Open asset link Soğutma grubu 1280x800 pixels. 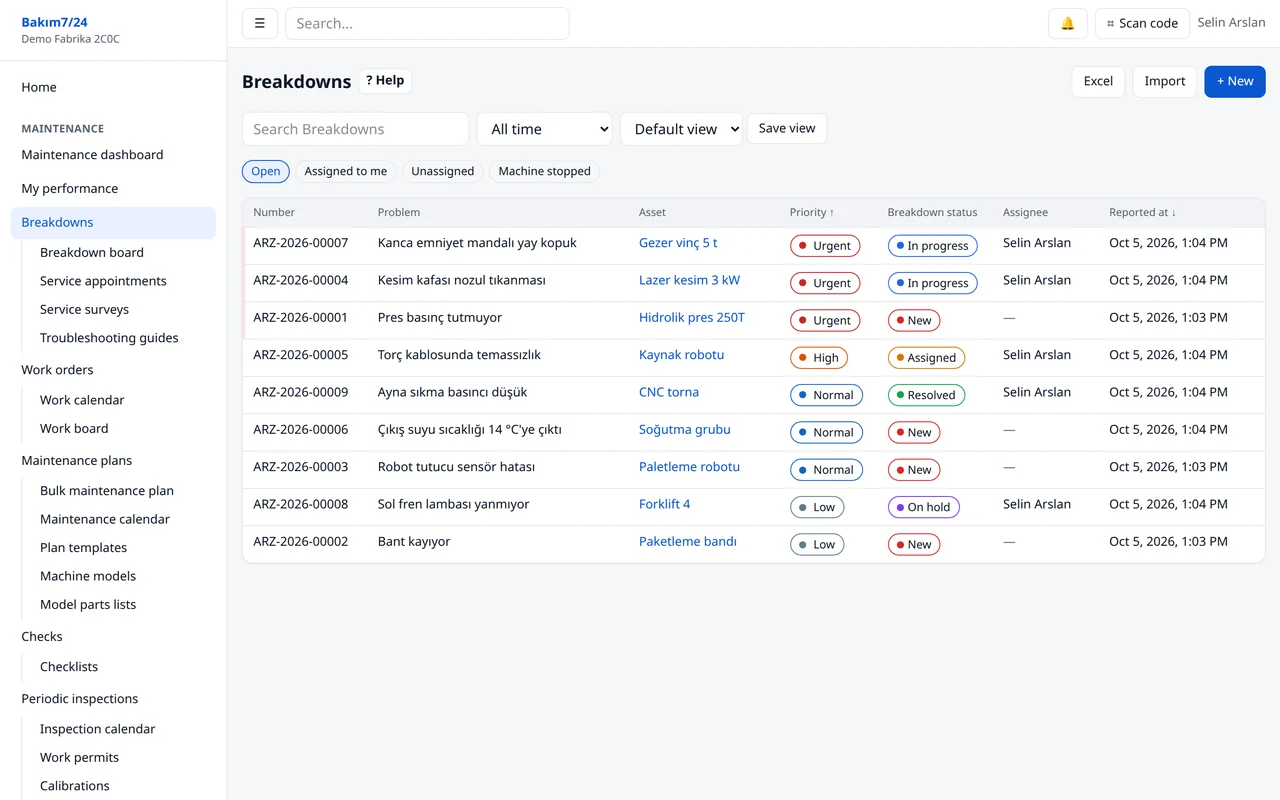tap(685, 429)
